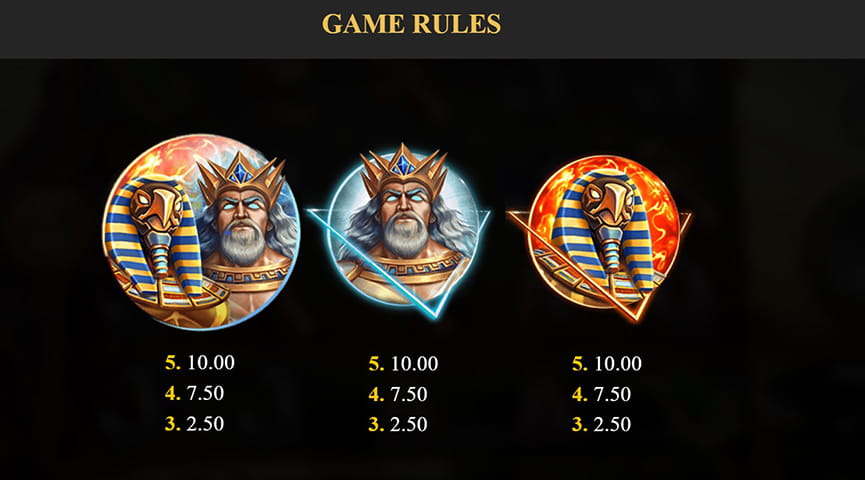Click the glowing blue triangle tip below Zeus

point(434,312)
